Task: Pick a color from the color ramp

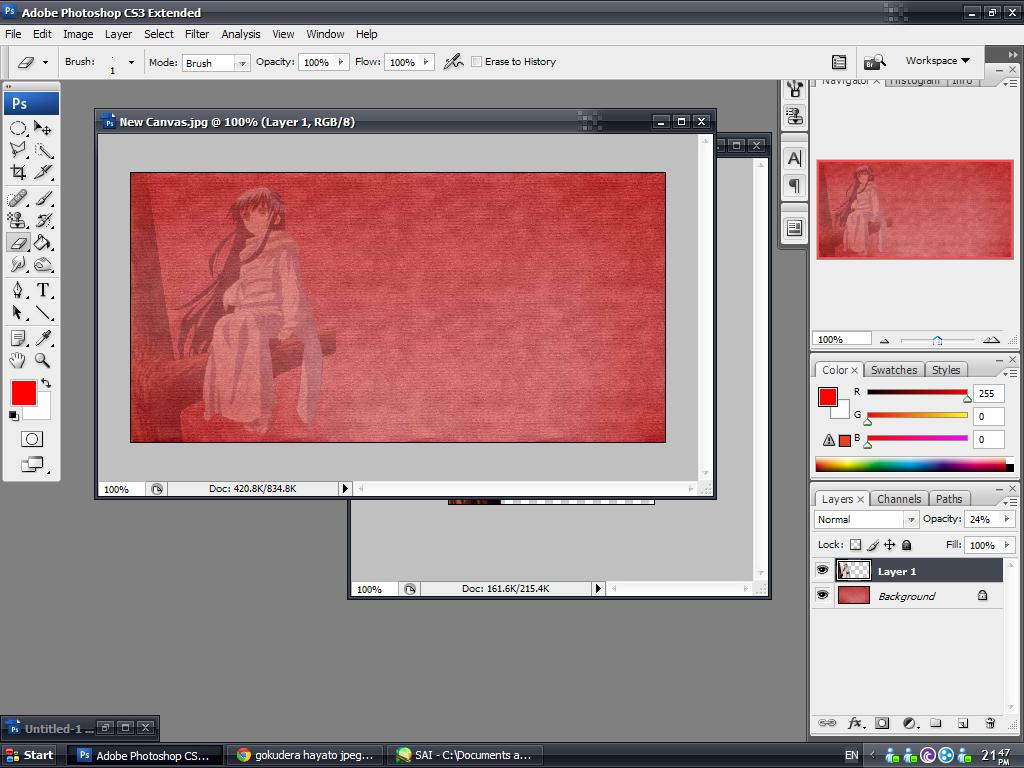Action: (x=914, y=465)
